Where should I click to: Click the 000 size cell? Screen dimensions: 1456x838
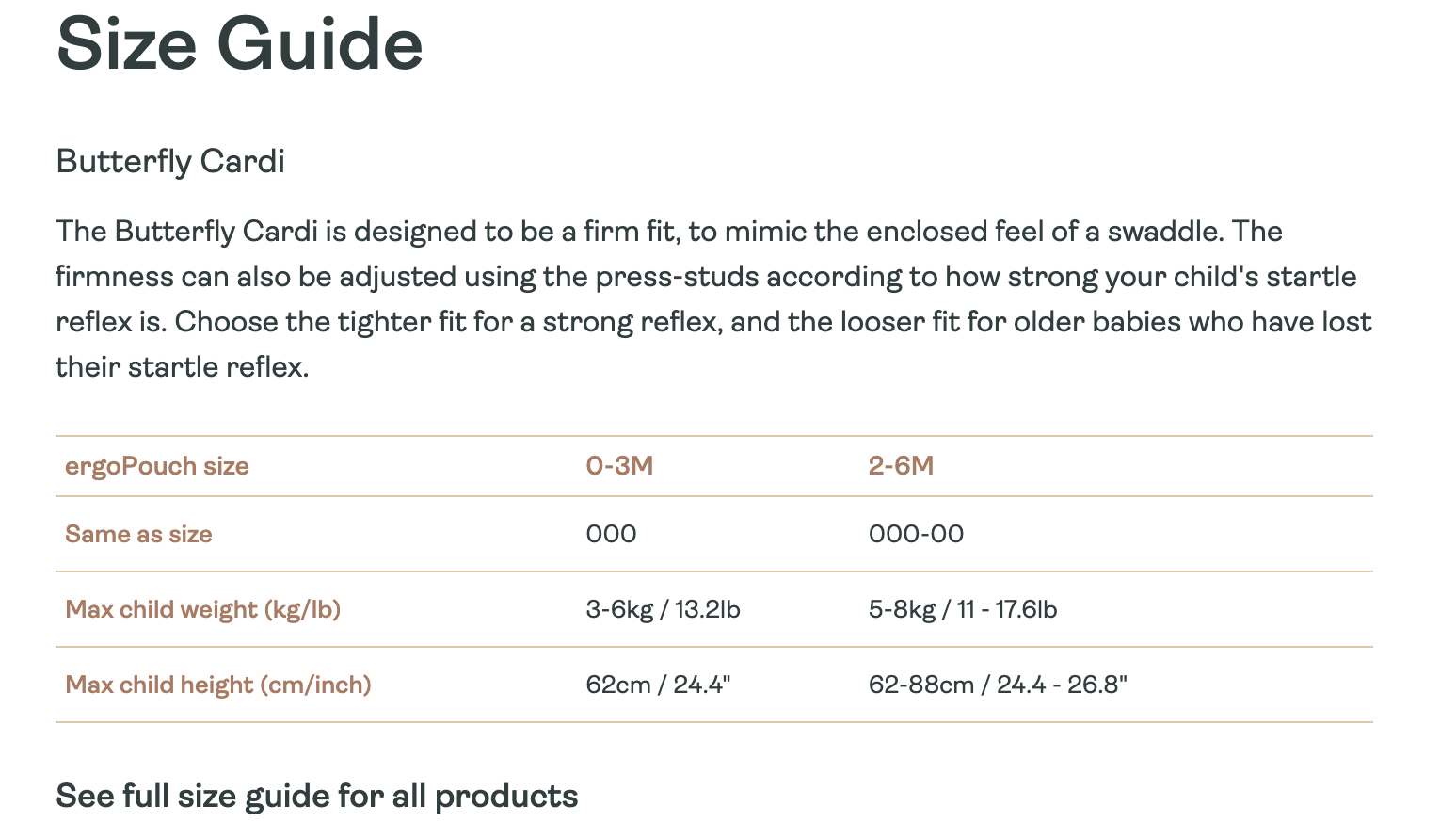[x=611, y=534]
